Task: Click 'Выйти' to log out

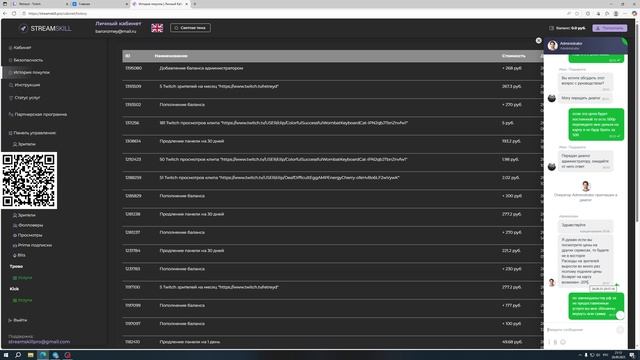Action: tap(20, 320)
